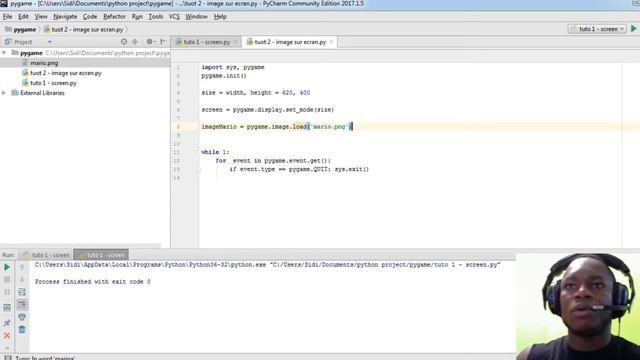Toggle scroll-to-end icon in Run panel
The image size is (640, 360).
coord(22,304)
